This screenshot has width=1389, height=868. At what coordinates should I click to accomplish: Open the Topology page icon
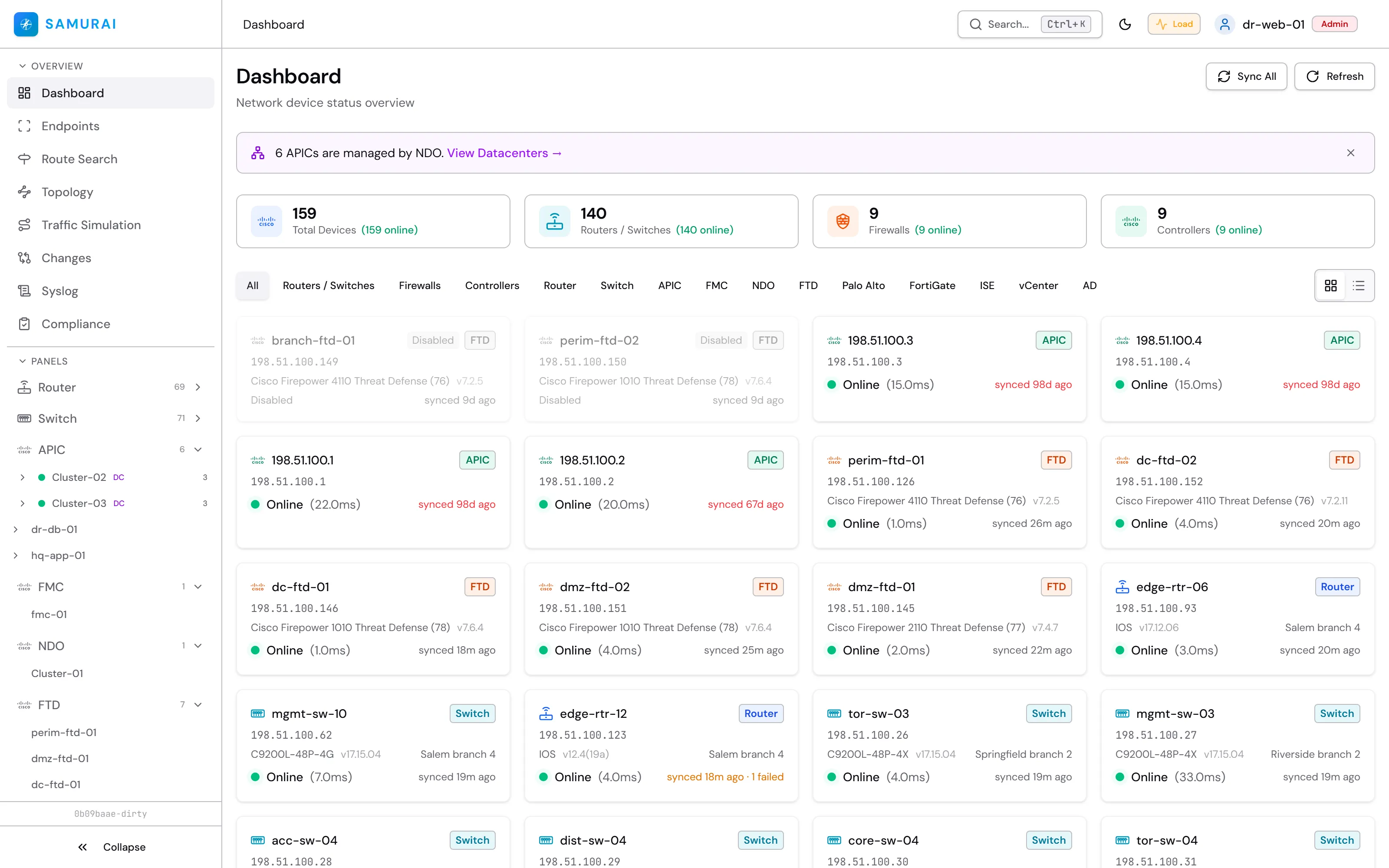(x=24, y=192)
